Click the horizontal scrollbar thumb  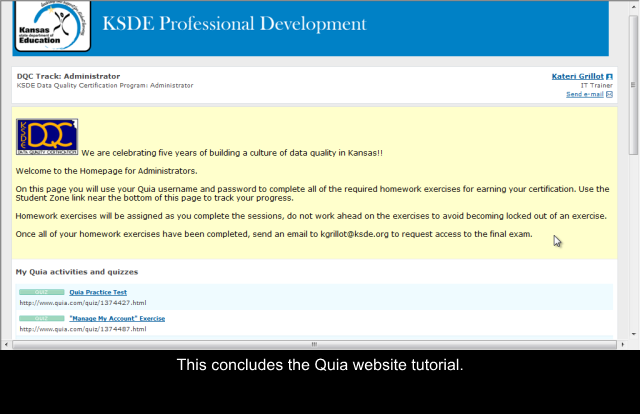click(313, 344)
